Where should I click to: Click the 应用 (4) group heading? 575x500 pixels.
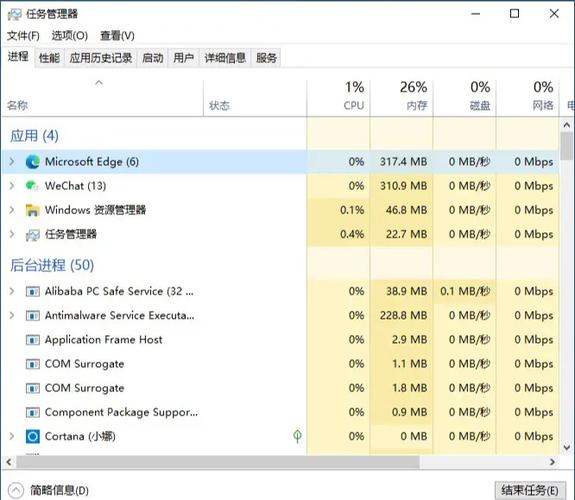pos(34,136)
